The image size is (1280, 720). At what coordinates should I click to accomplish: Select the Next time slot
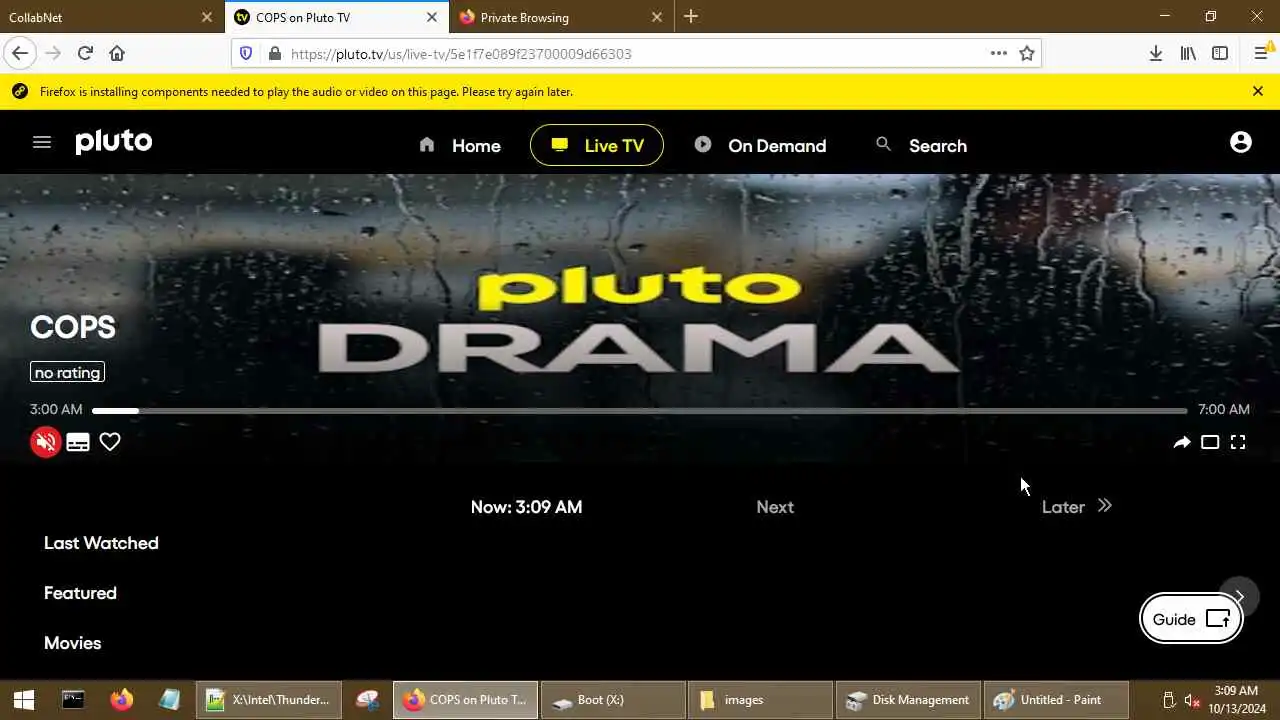[775, 507]
